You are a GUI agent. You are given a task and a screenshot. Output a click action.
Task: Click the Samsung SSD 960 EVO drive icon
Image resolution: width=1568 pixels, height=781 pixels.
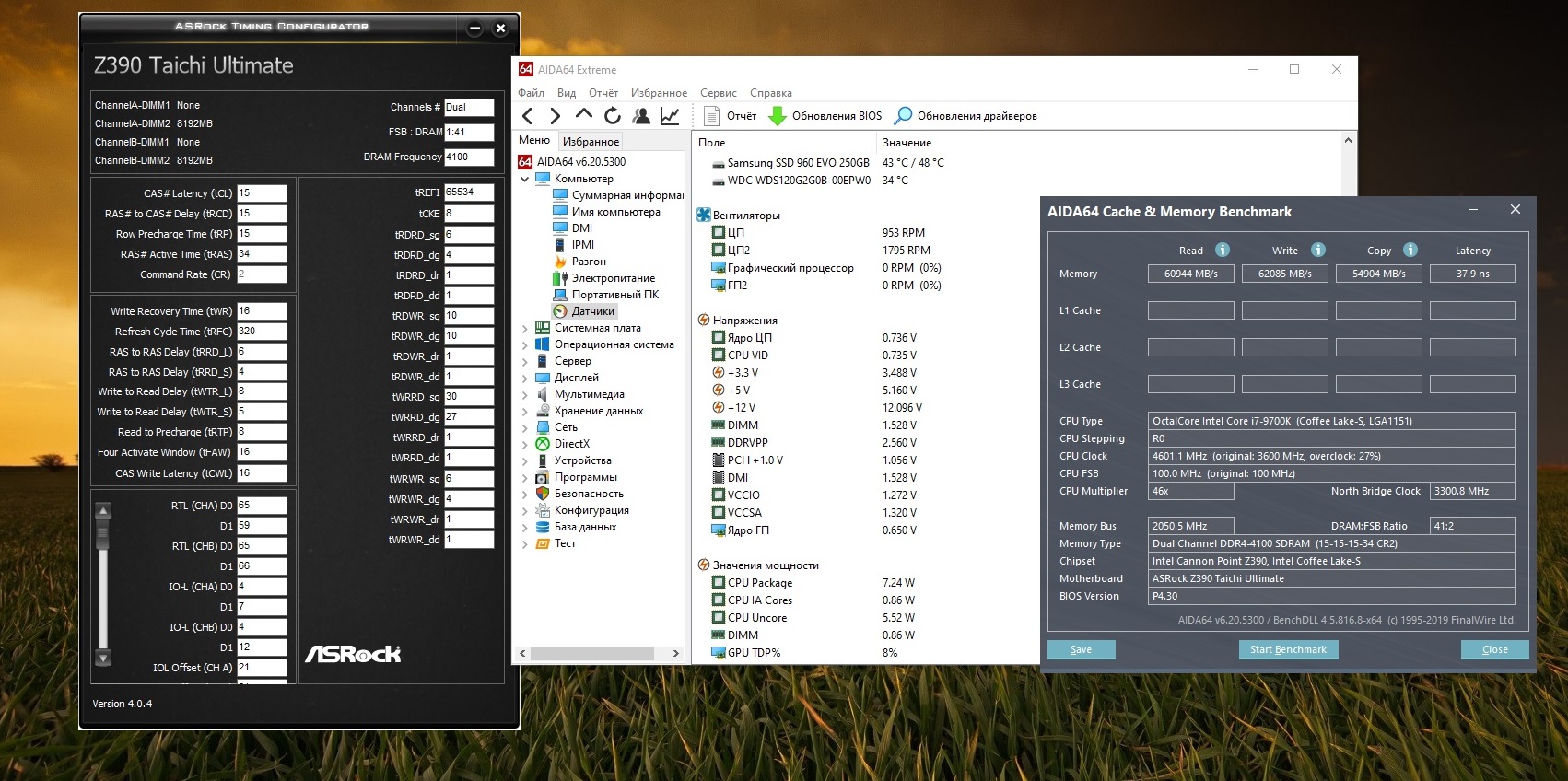(x=718, y=163)
